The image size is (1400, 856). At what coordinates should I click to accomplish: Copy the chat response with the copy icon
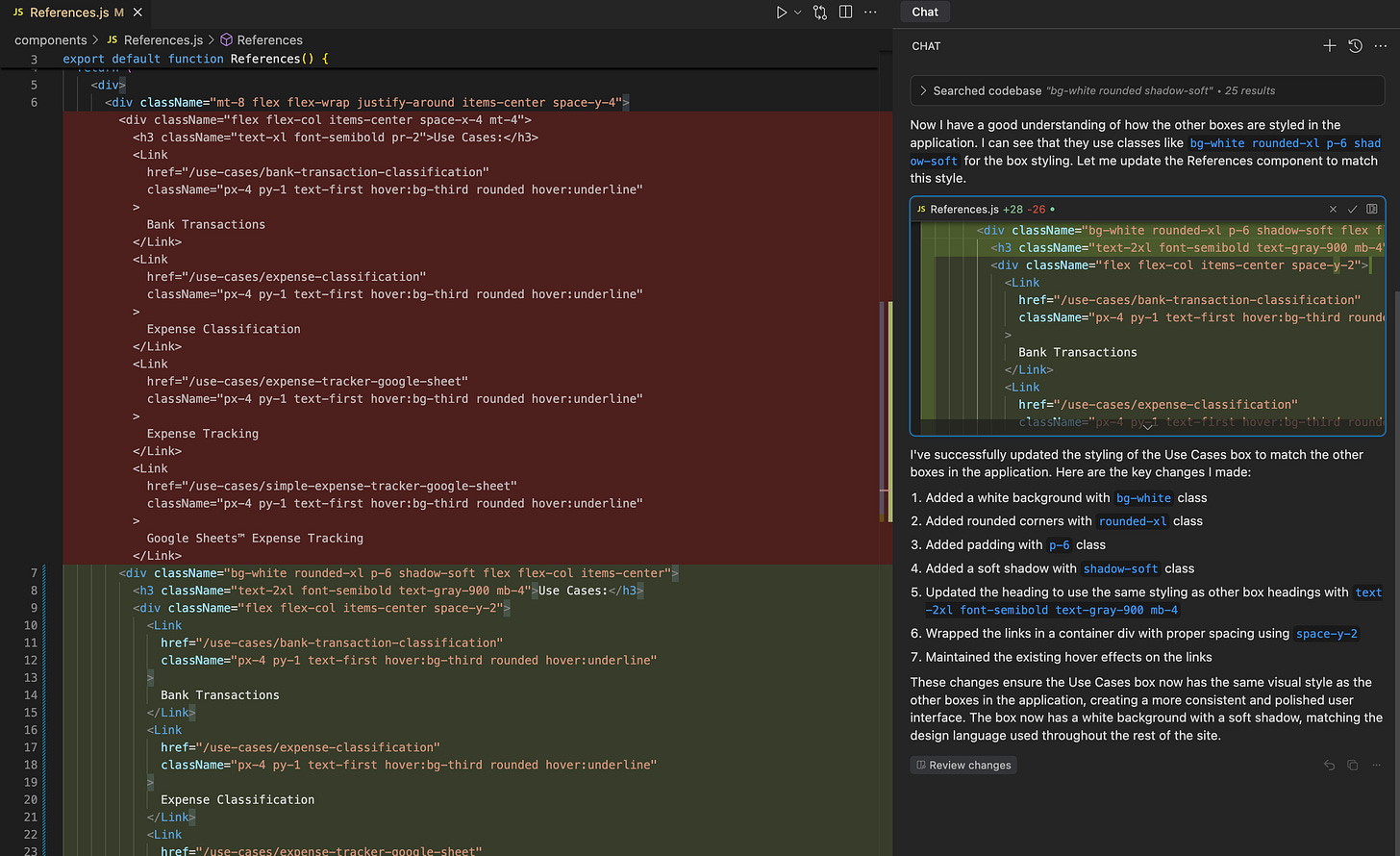coord(1353,766)
